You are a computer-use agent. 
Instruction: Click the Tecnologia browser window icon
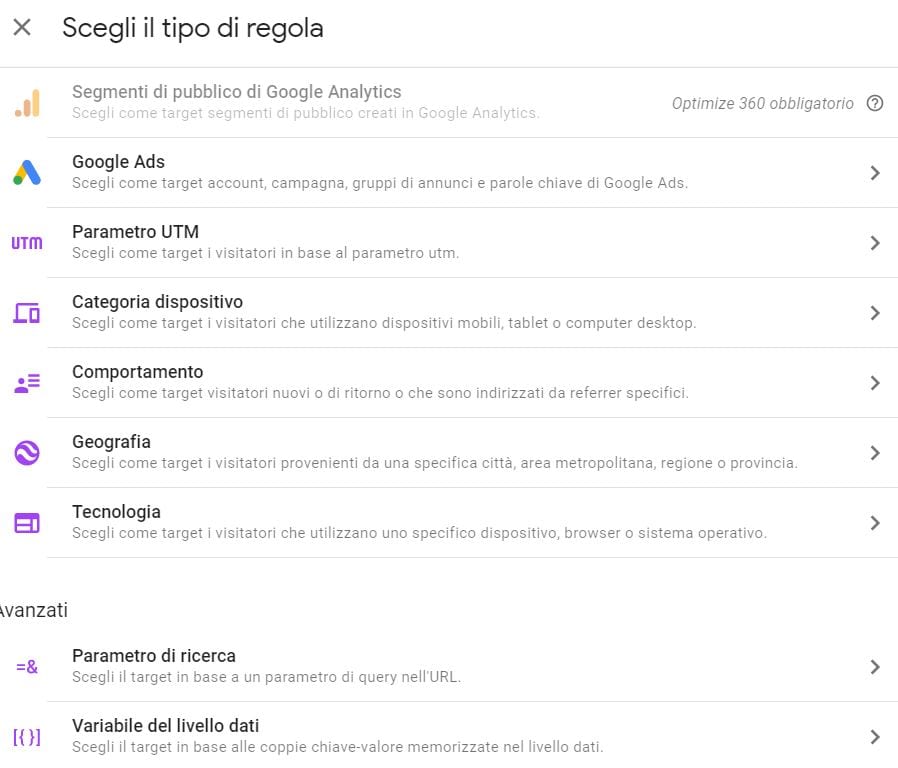point(27,523)
